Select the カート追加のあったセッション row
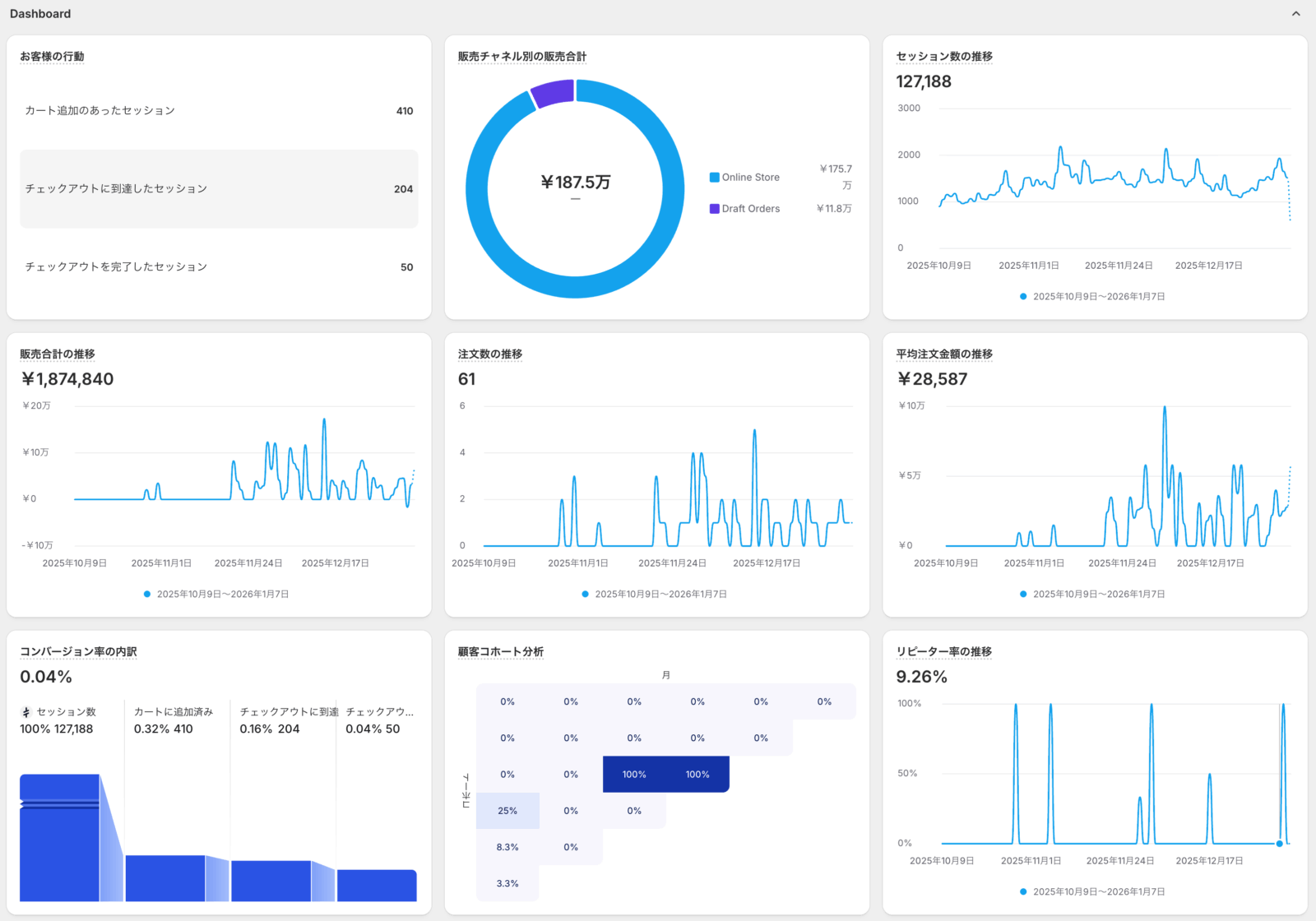The width and height of the screenshot is (1316, 921). pyautogui.click(x=219, y=111)
